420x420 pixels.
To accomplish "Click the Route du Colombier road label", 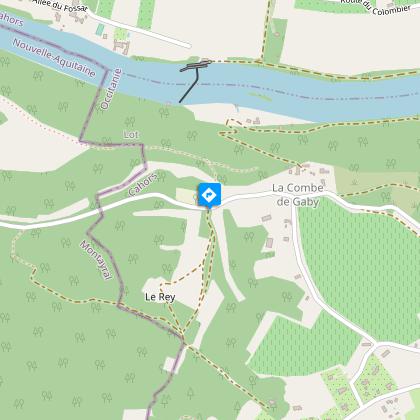I will pyautogui.click(x=375, y=8).
